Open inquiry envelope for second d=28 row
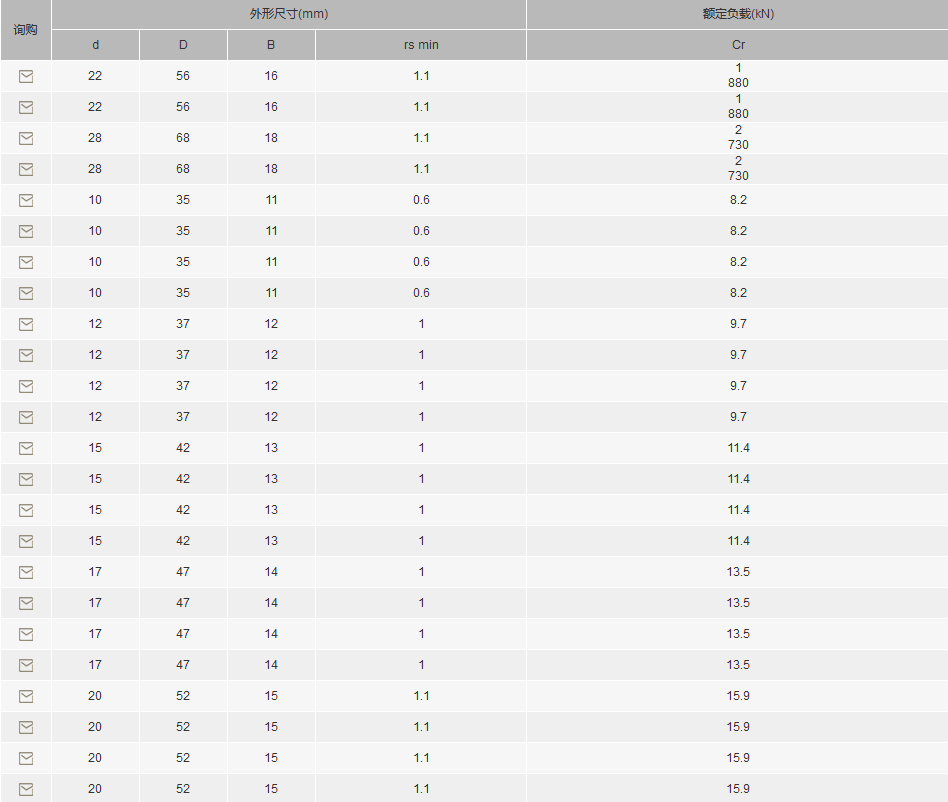The image size is (948, 802). [x=26, y=169]
